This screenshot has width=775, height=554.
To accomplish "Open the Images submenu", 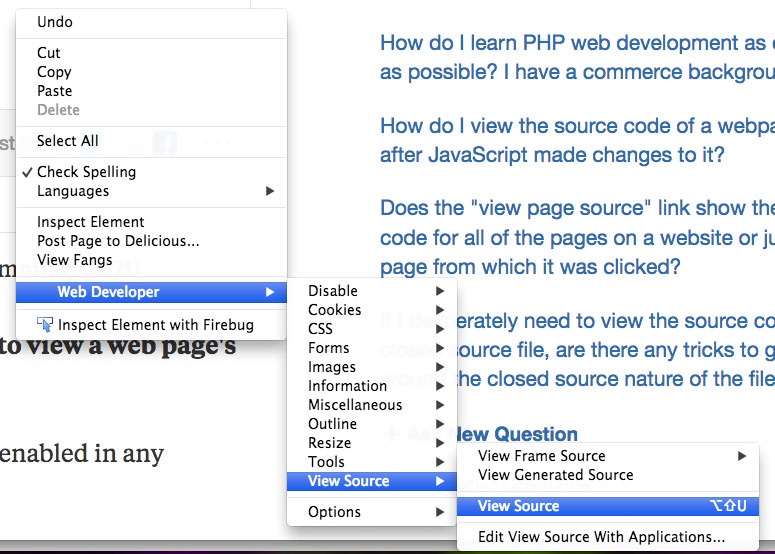I will 372,367.
